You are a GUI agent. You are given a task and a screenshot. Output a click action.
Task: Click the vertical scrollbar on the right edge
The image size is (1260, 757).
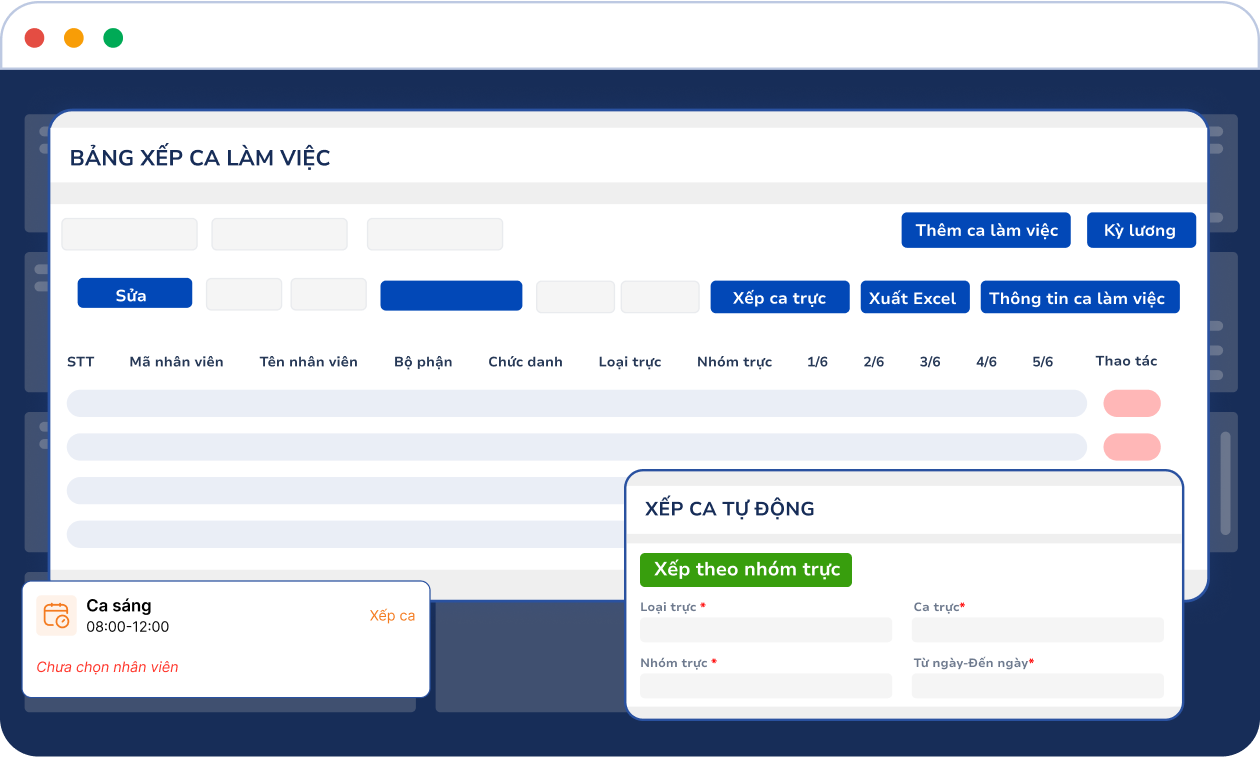1225,483
